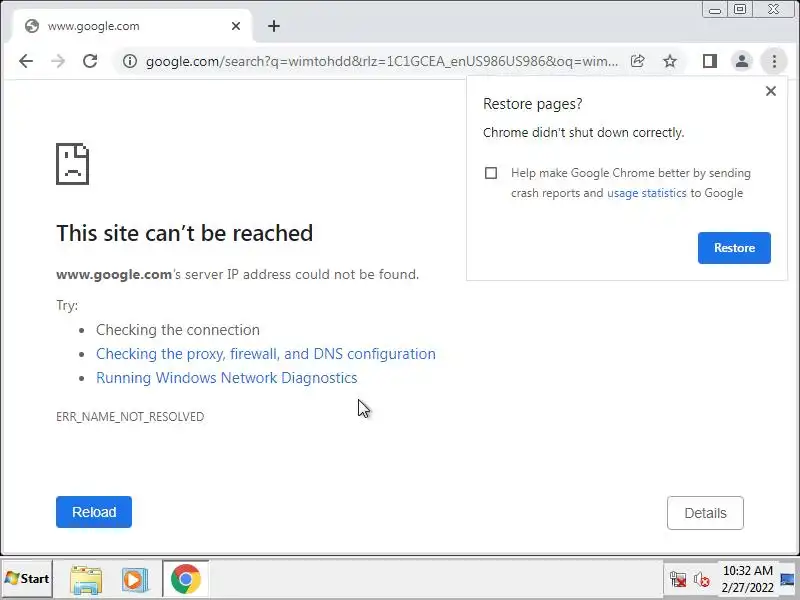
Task: Share this page icon
Action: pyautogui.click(x=638, y=61)
